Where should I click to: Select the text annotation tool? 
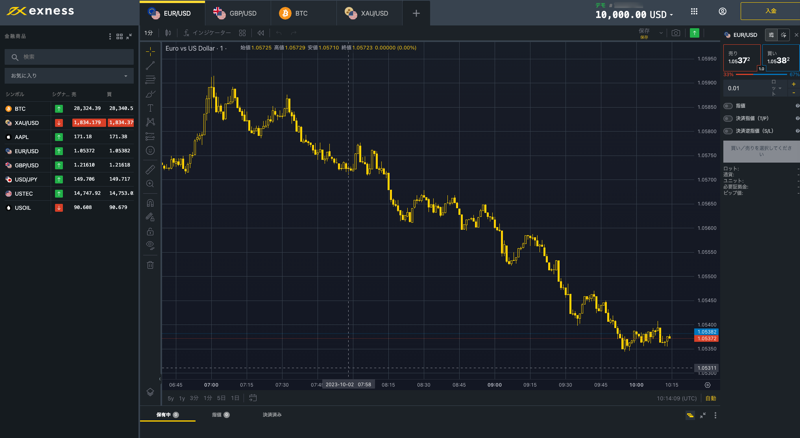[x=150, y=108]
